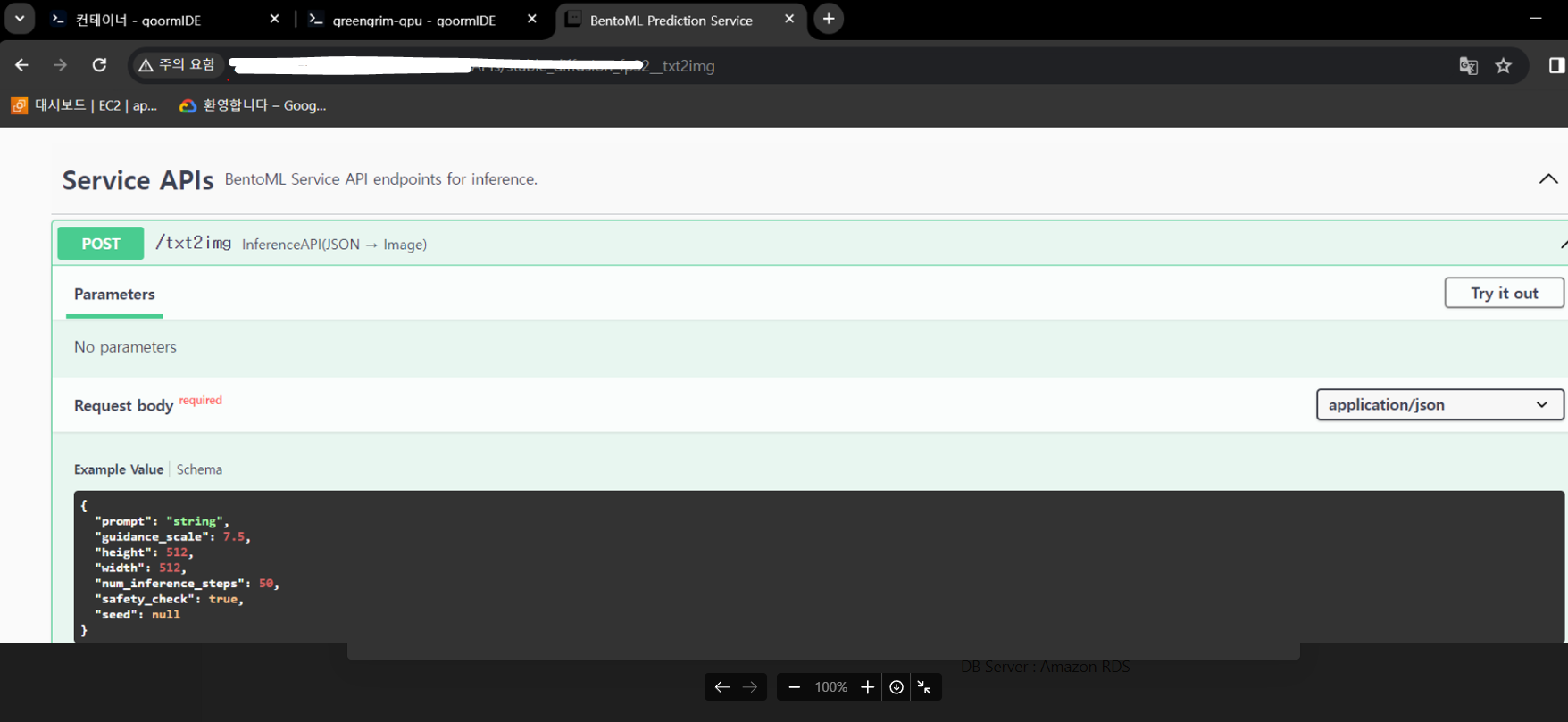The width and height of the screenshot is (1568, 722).
Task: Click the Service APIs heading
Action: (138, 180)
